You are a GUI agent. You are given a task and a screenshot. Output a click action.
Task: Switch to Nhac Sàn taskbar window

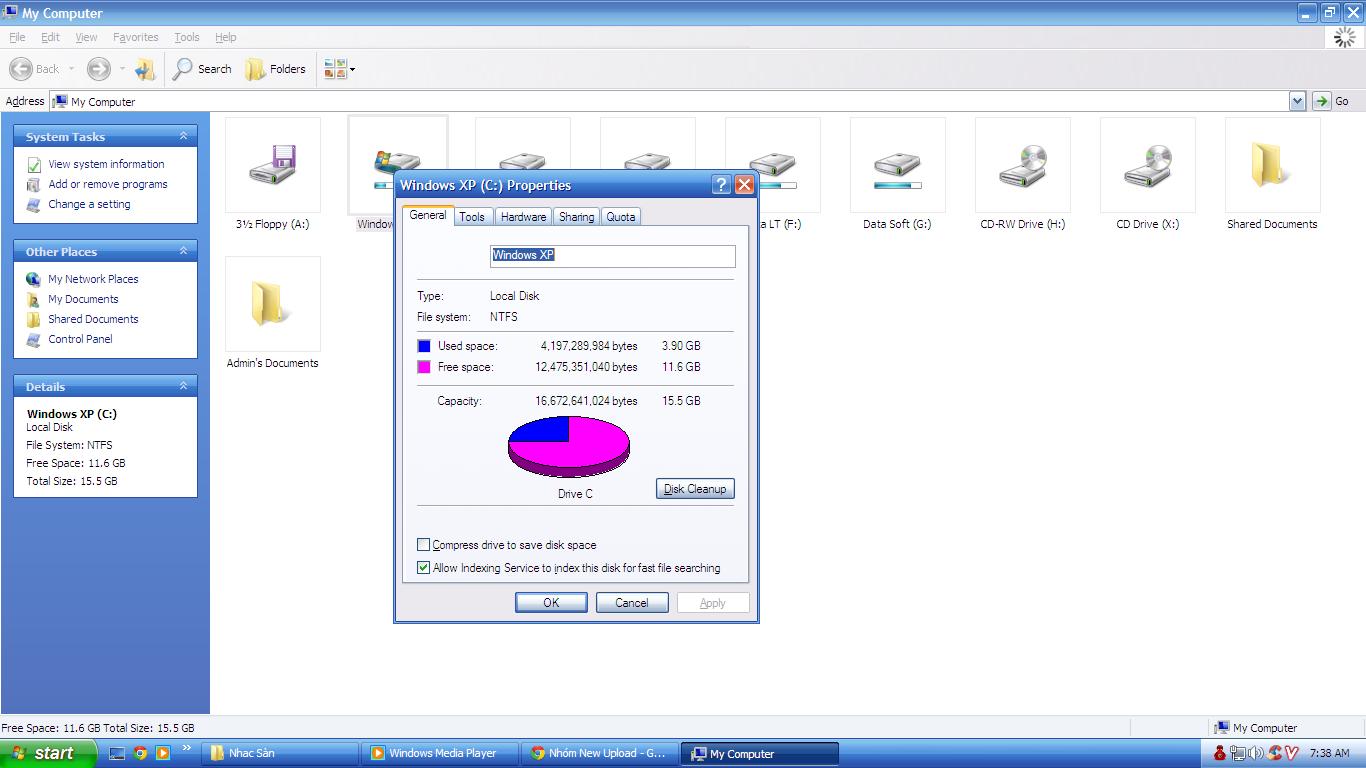281,754
